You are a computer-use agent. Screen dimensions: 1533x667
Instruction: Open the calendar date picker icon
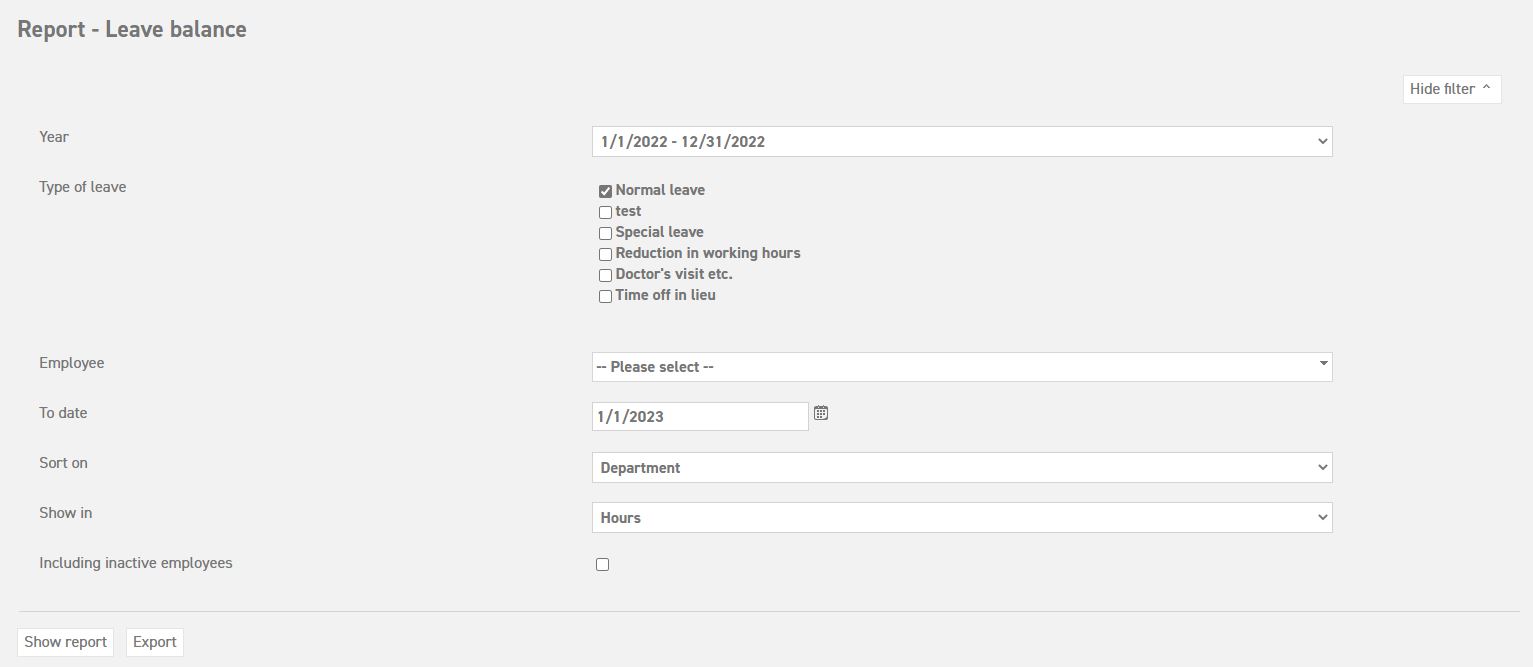pyautogui.click(x=821, y=413)
